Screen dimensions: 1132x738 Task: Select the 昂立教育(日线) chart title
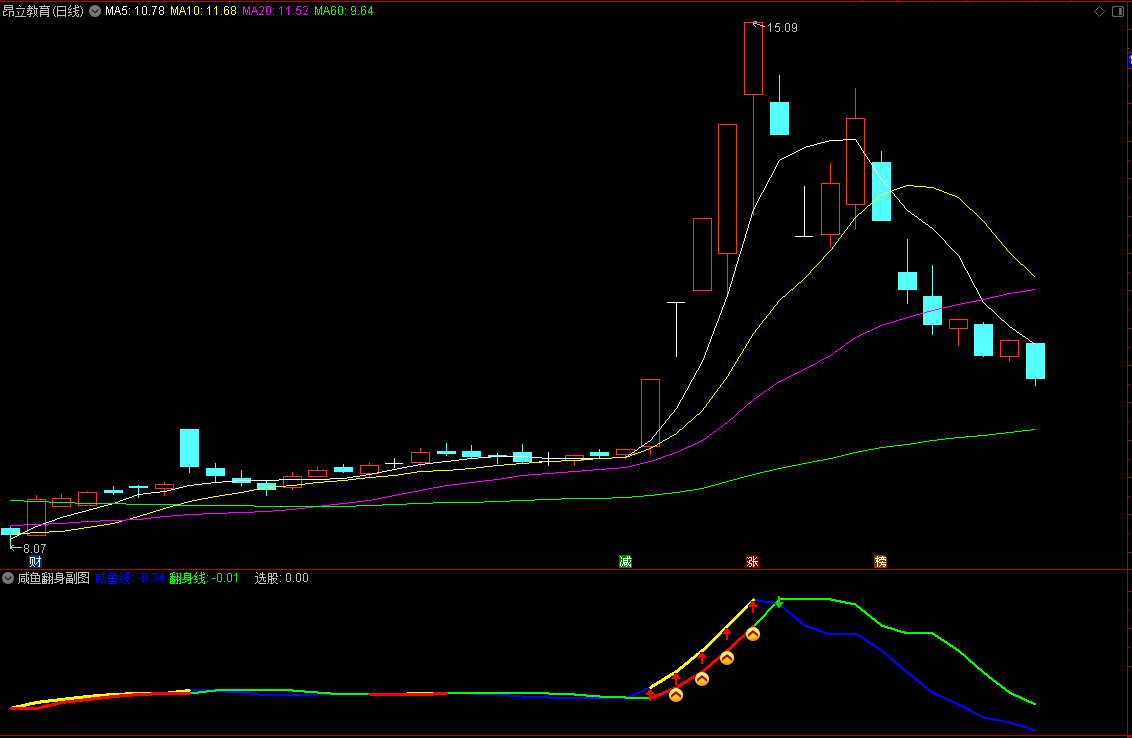click(x=43, y=11)
